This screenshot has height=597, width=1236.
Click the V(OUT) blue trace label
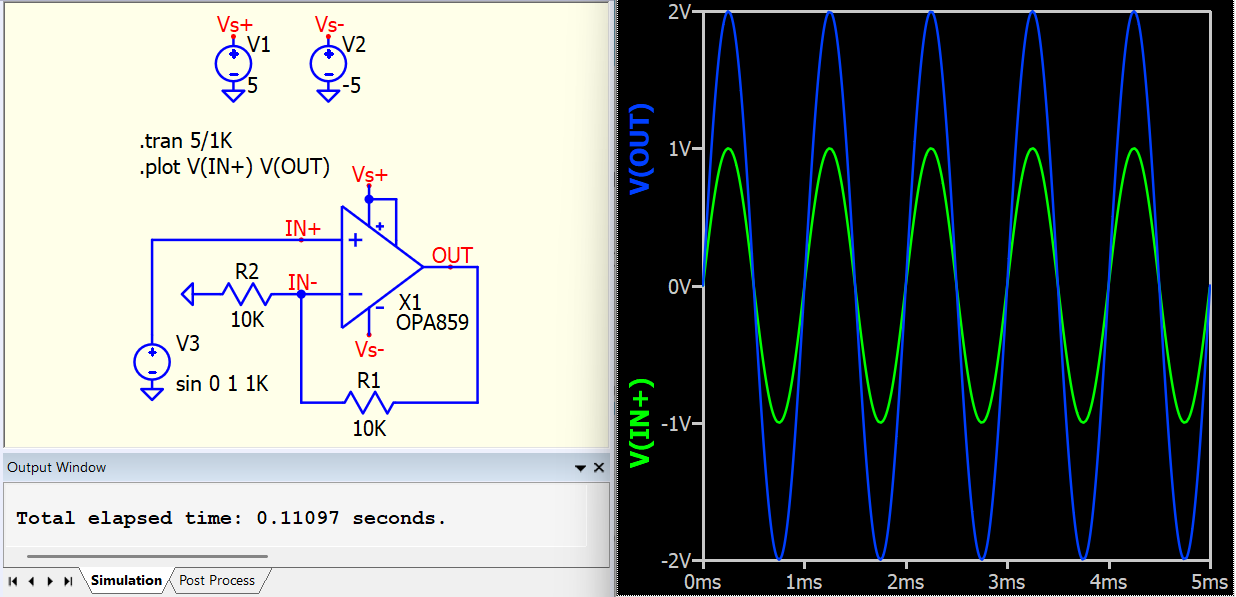point(640,148)
